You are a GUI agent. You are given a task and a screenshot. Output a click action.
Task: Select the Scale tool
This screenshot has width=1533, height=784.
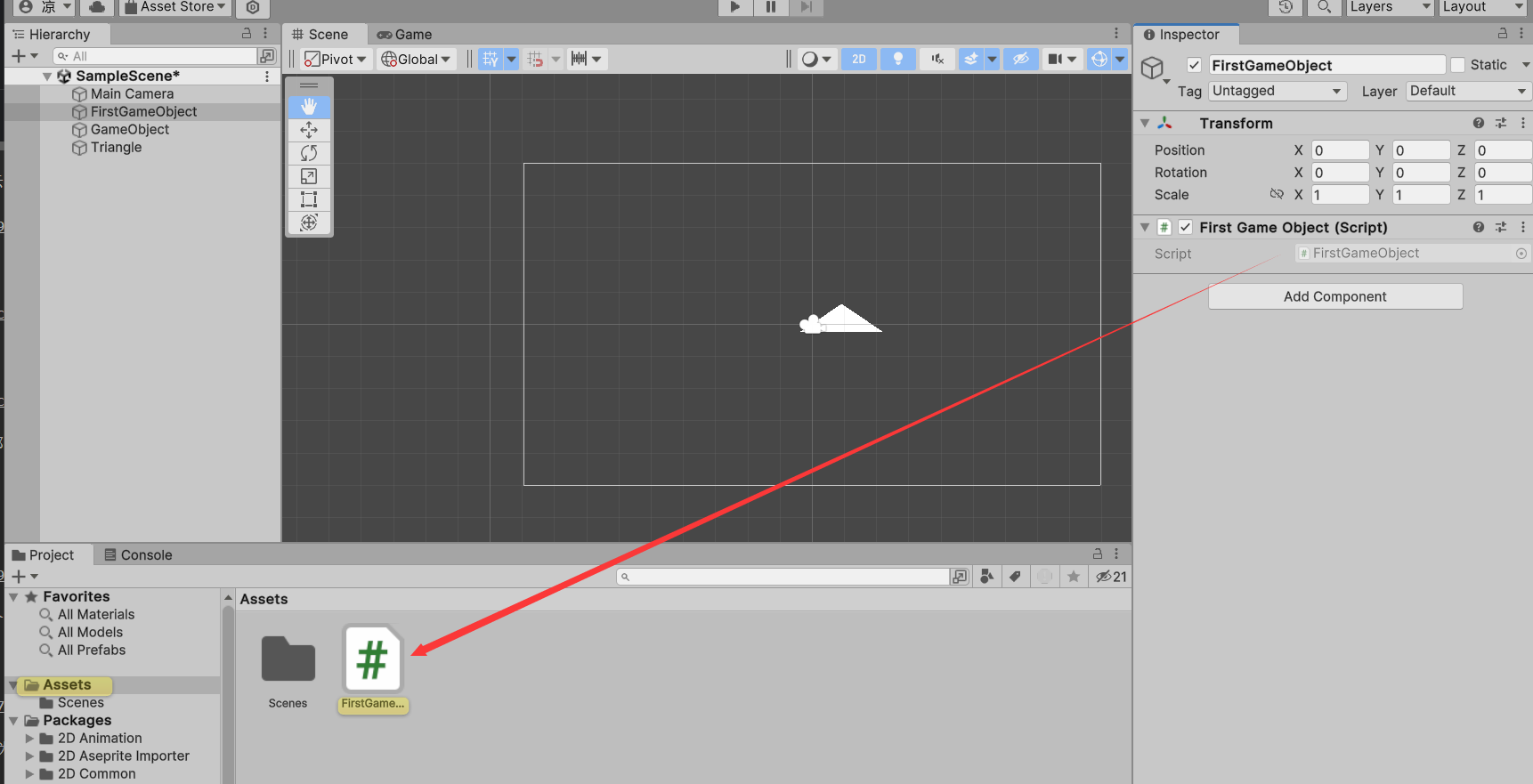[x=309, y=176]
